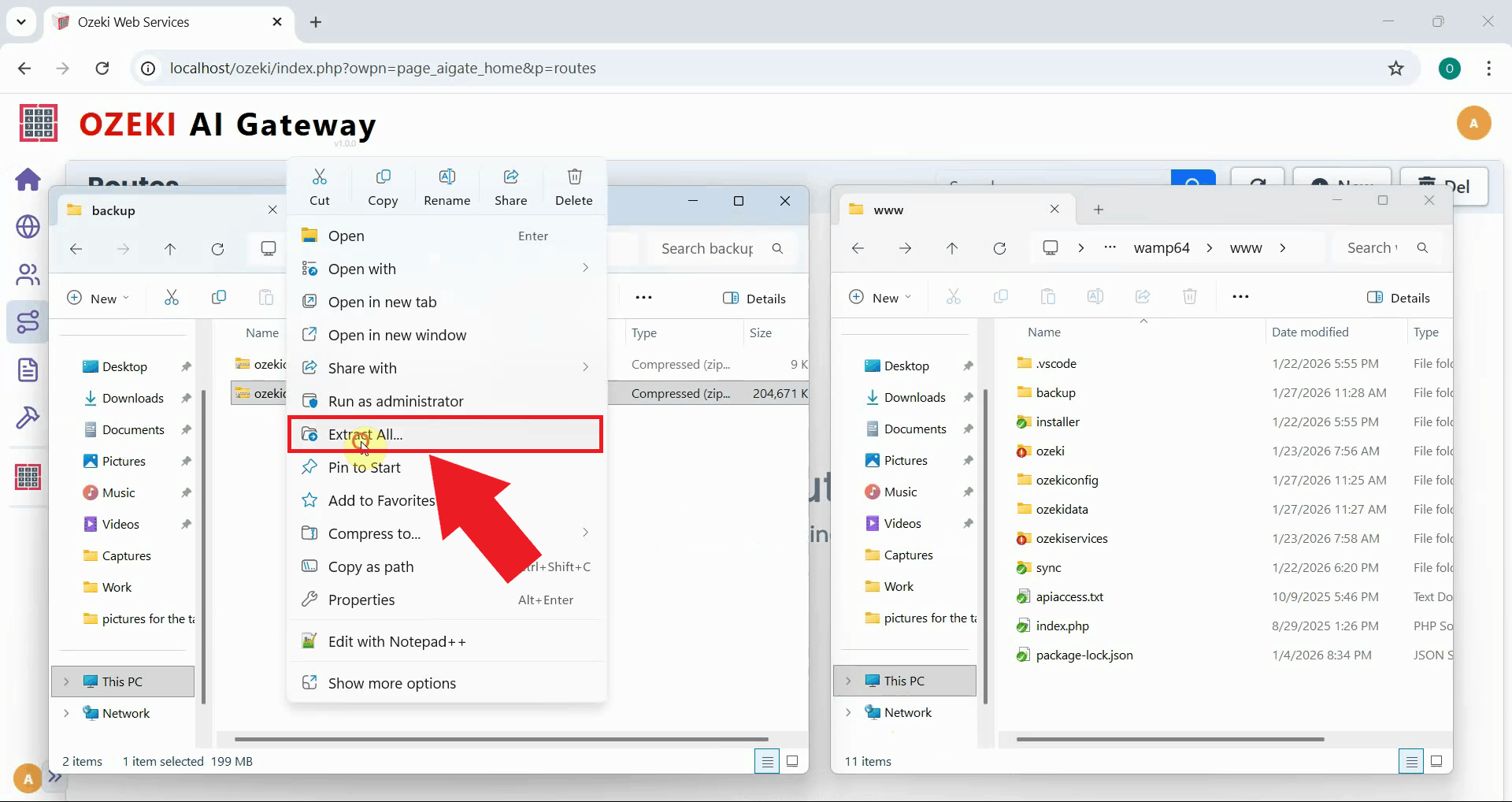Click the Details button in the www window
This screenshot has width=1512, height=802.
pyautogui.click(x=1399, y=297)
